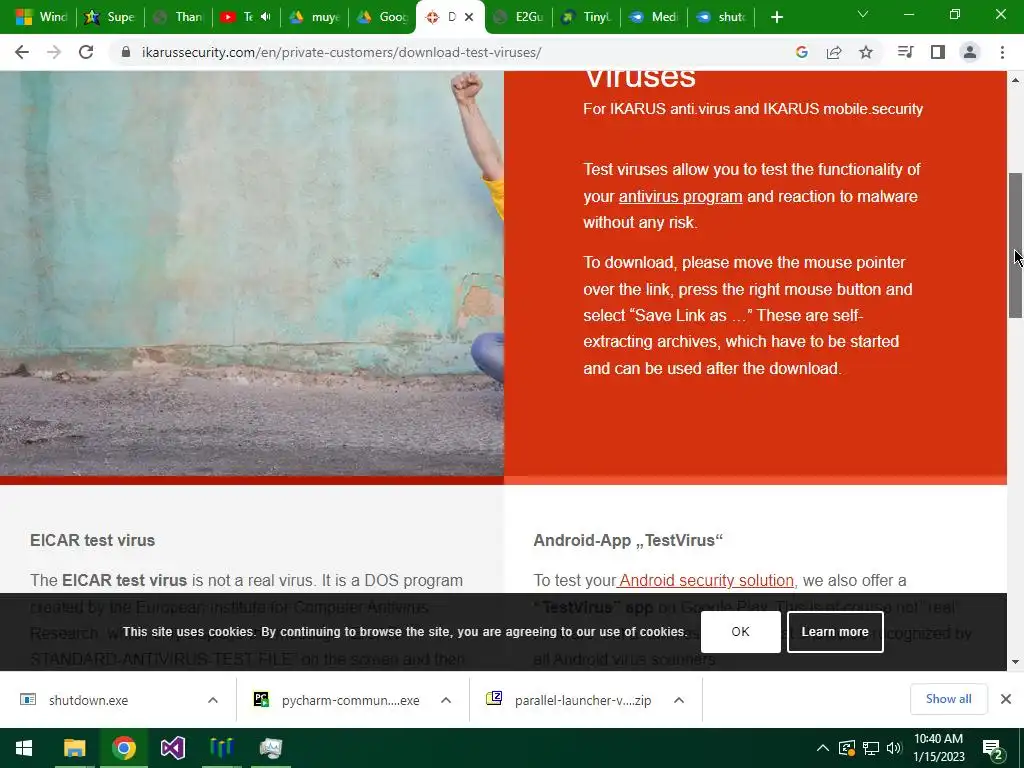This screenshot has height=768, width=1024.
Task: Expand options for pycharm download
Action: click(x=446, y=700)
